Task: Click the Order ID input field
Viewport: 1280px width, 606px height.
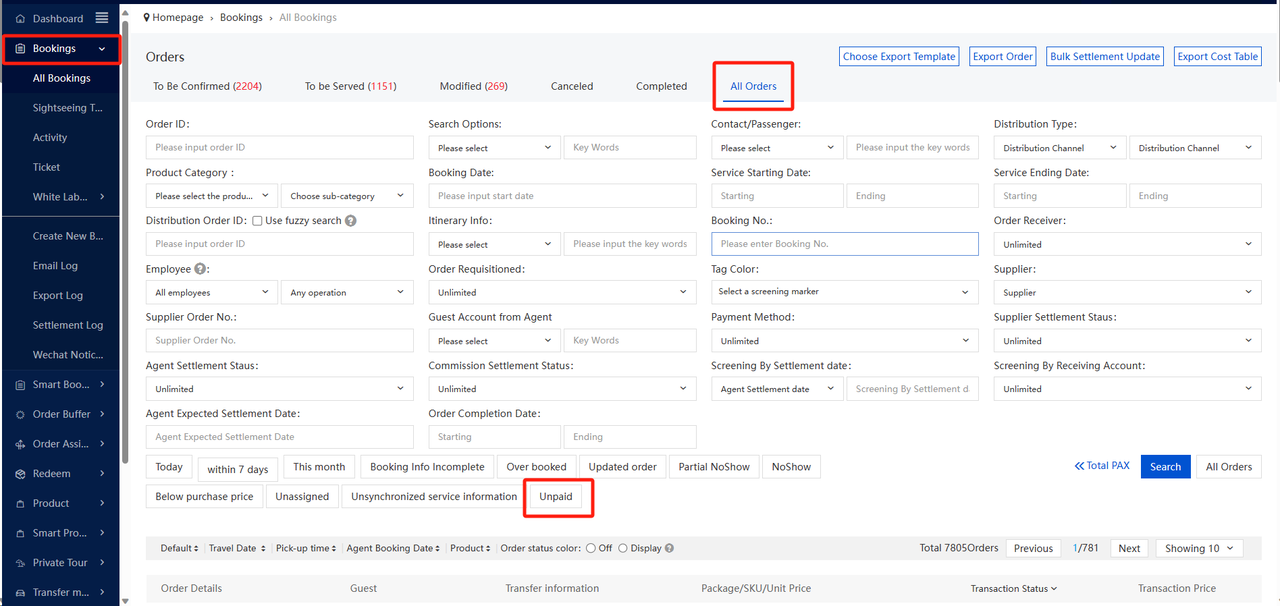Action: point(279,147)
